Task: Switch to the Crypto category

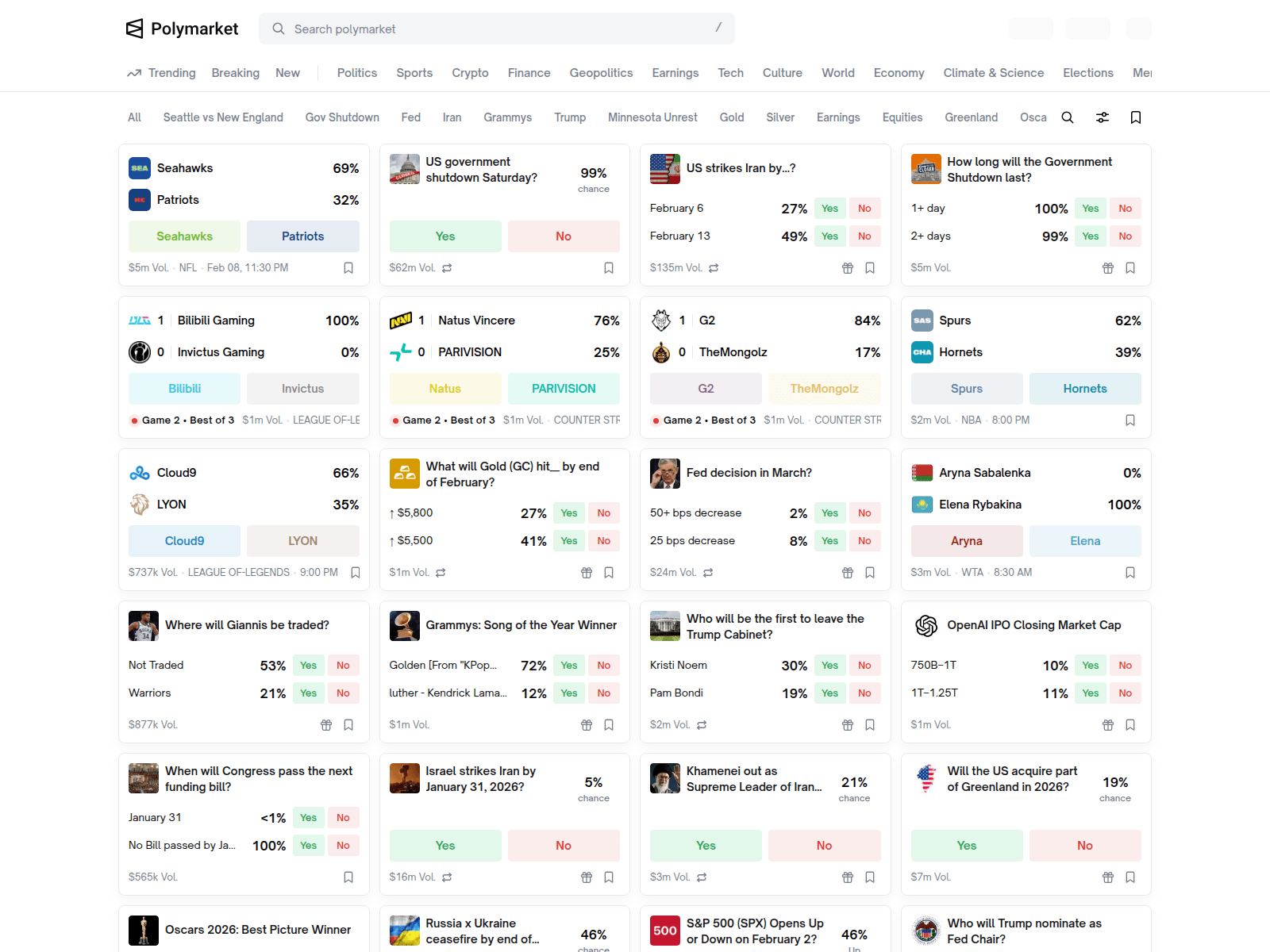Action: pyautogui.click(x=470, y=72)
